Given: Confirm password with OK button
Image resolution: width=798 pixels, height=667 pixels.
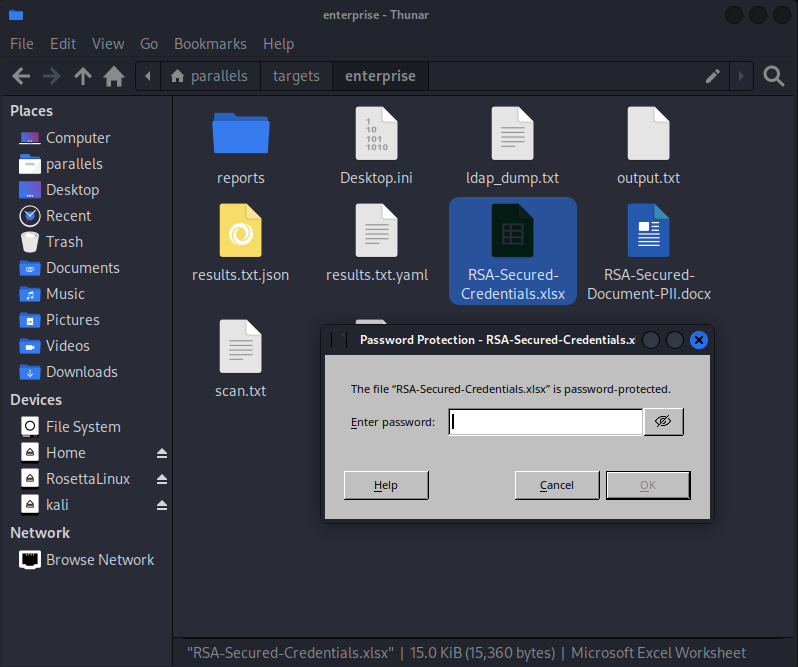Looking at the screenshot, I should coord(648,485).
